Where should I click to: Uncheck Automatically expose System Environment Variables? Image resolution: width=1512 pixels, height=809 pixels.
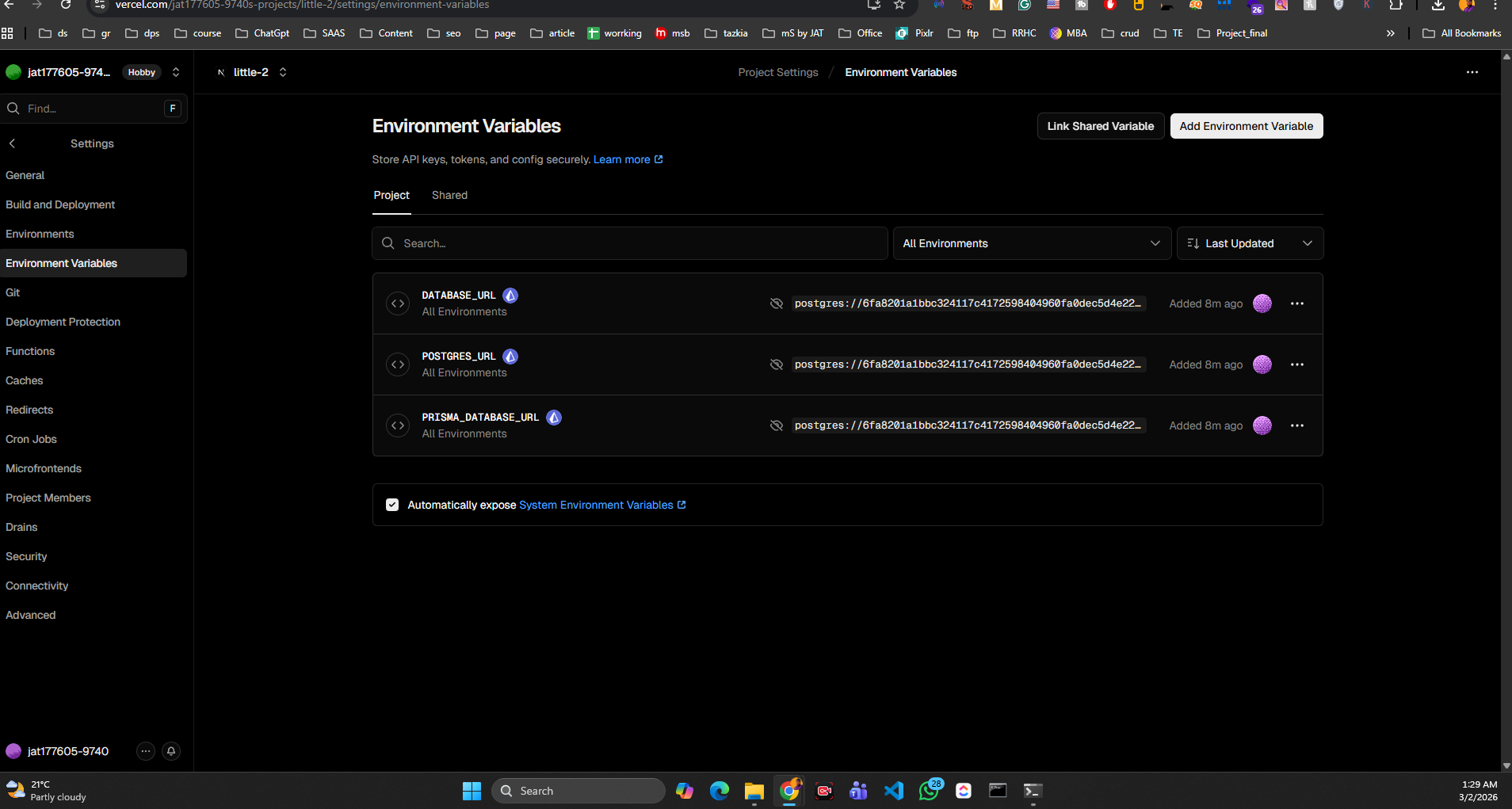coord(392,505)
